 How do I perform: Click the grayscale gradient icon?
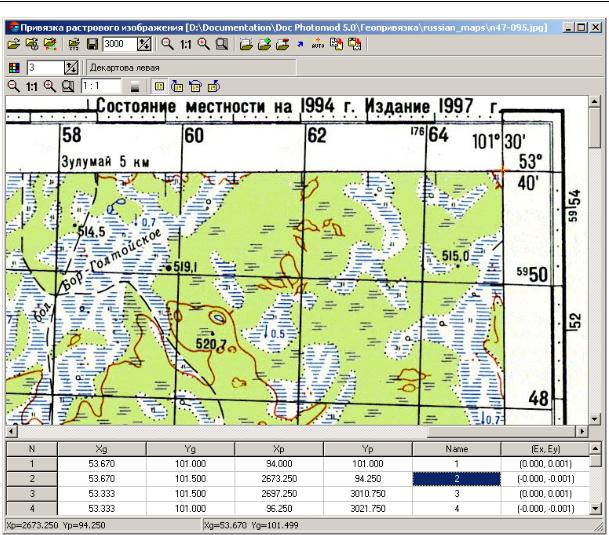[x=135, y=87]
